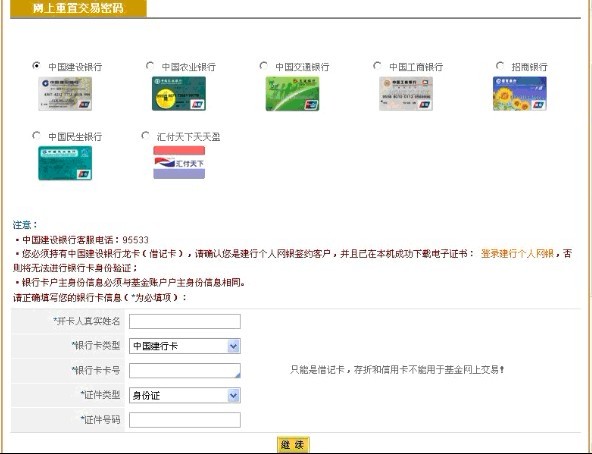Open the 证件类型 dropdown showing 身份证

185,395
